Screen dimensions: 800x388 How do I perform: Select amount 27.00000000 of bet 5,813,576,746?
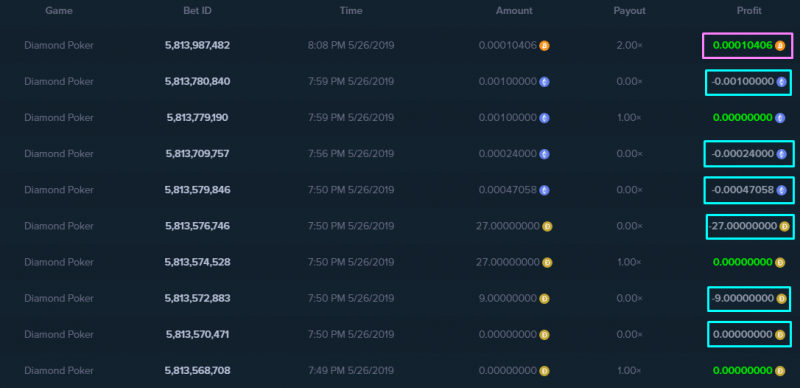508,226
